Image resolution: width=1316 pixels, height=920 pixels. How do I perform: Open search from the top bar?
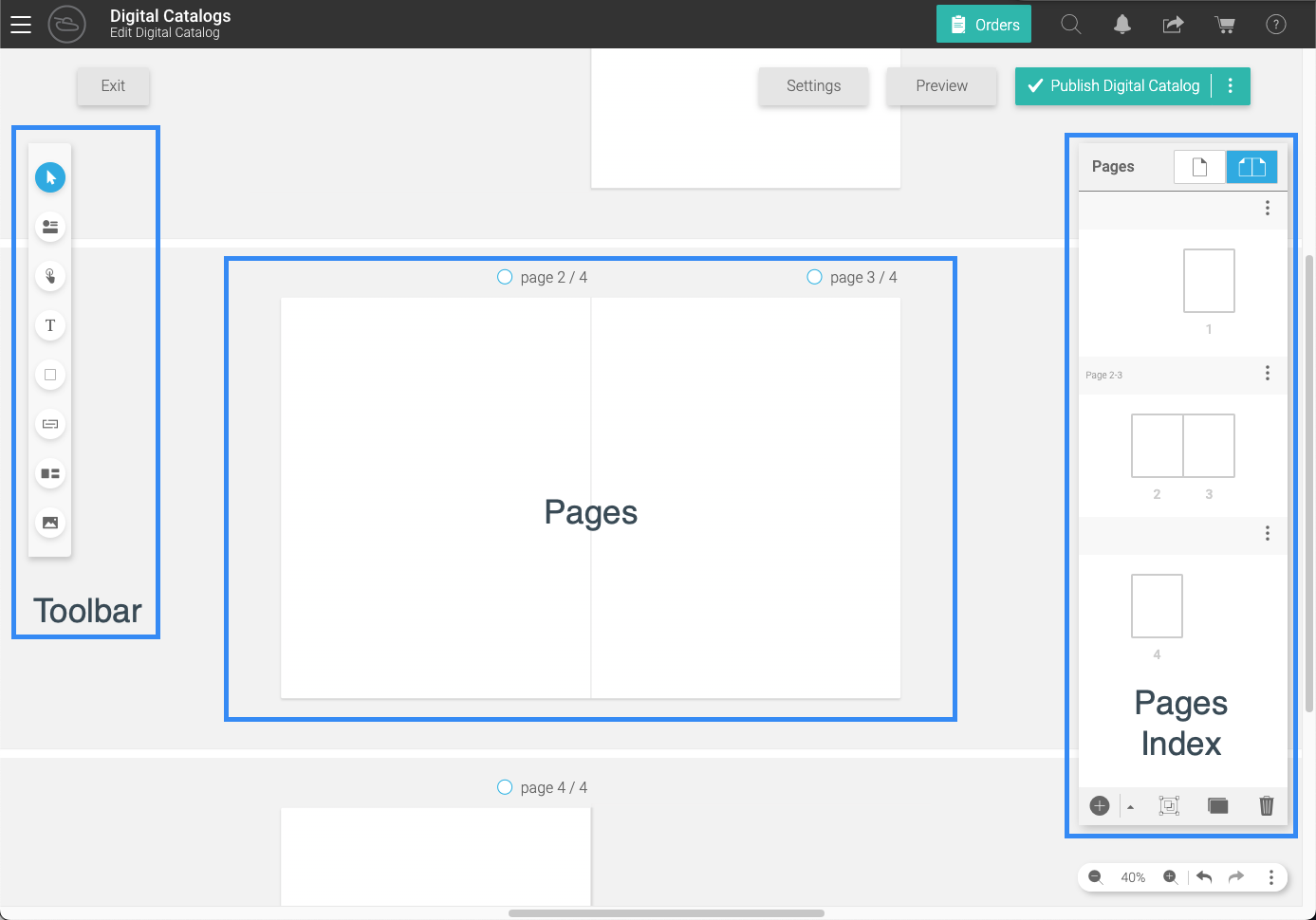tap(1070, 24)
